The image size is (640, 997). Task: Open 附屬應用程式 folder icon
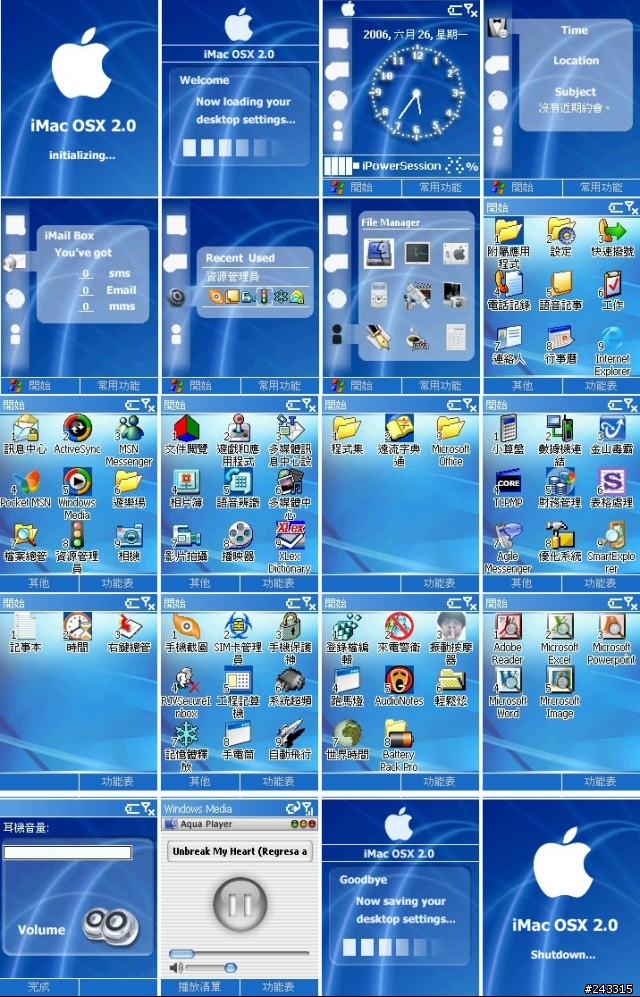(x=508, y=231)
